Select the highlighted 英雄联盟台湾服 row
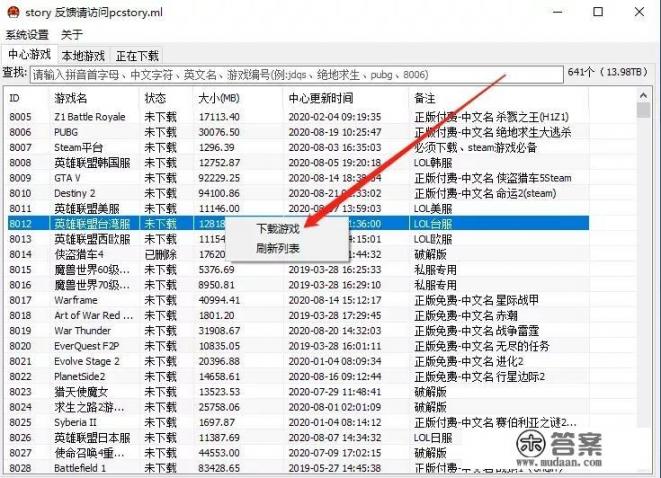 298,223
